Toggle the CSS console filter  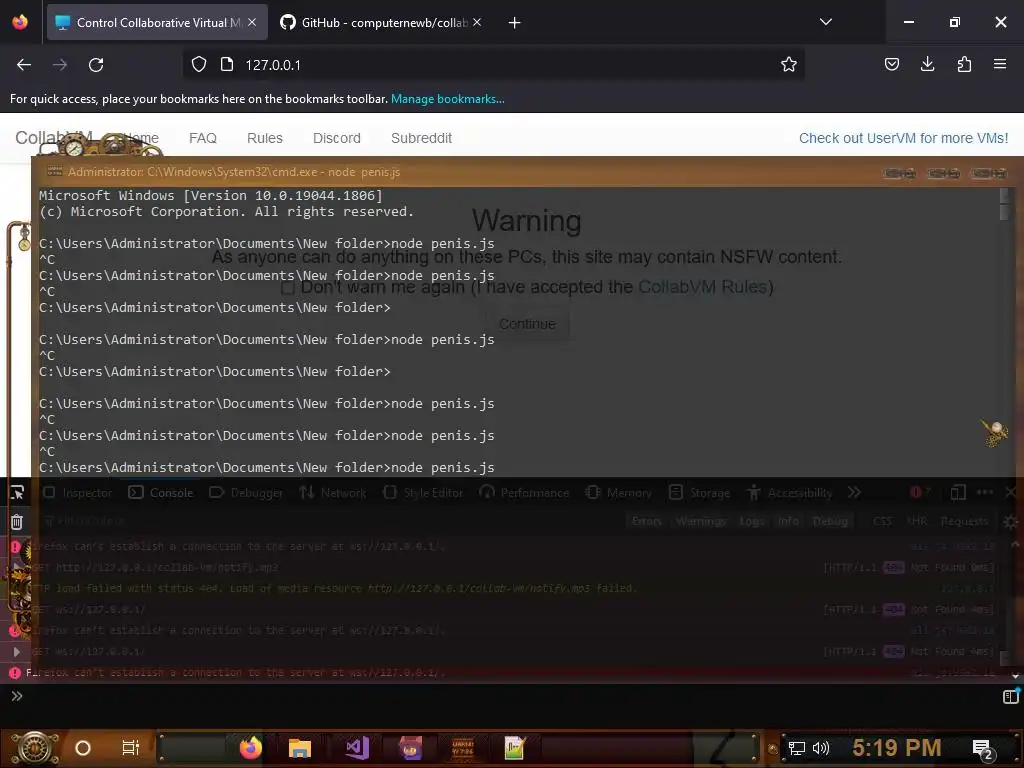pos(882,520)
